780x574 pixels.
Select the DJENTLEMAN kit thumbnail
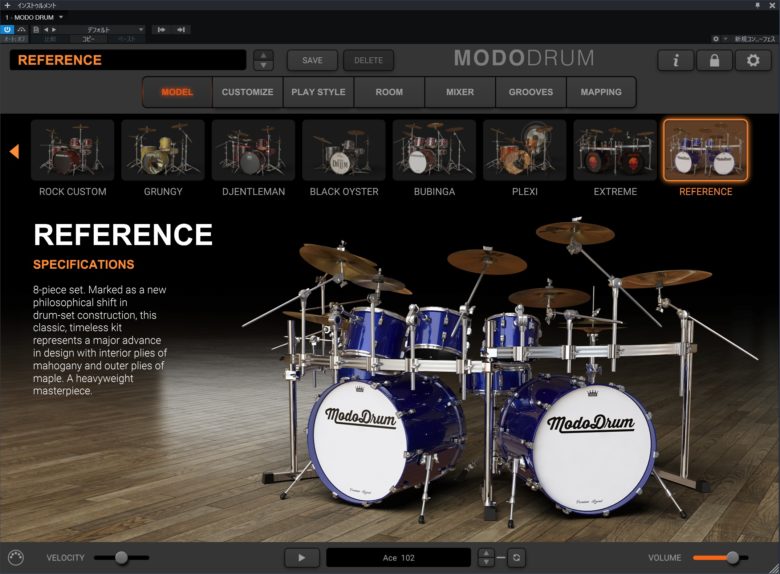point(254,150)
